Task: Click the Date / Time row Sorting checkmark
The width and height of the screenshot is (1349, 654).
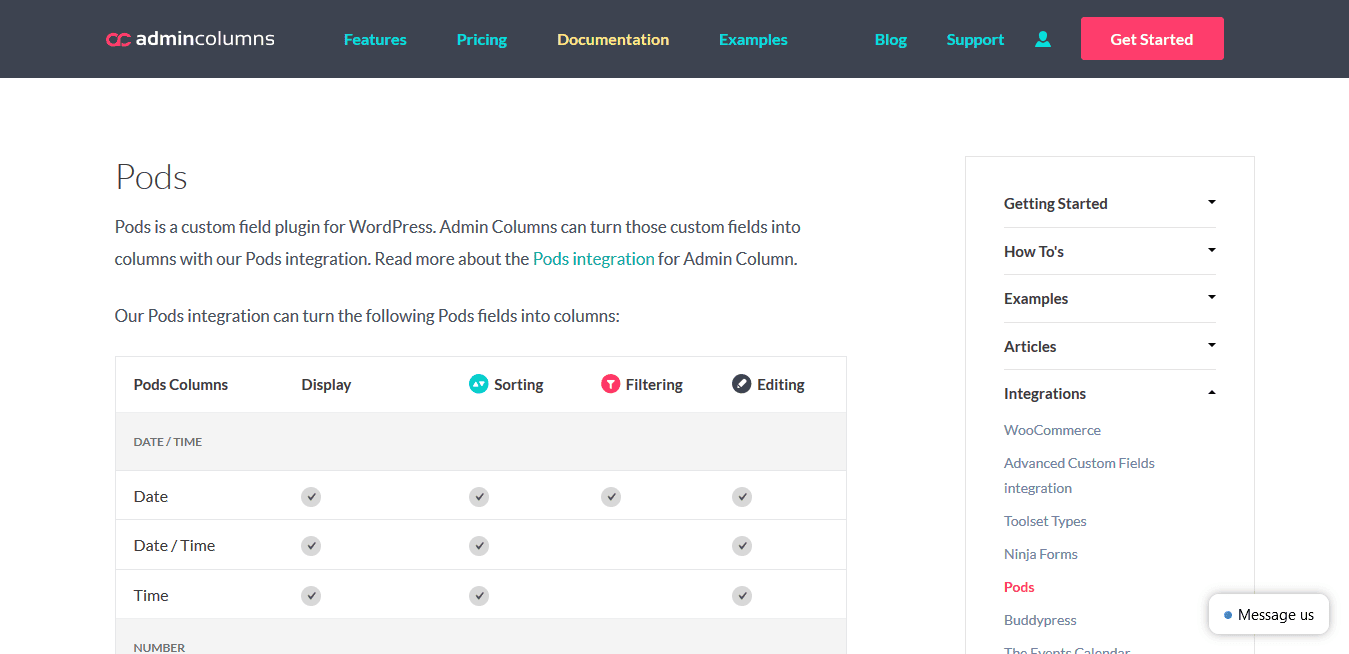Action: click(479, 545)
